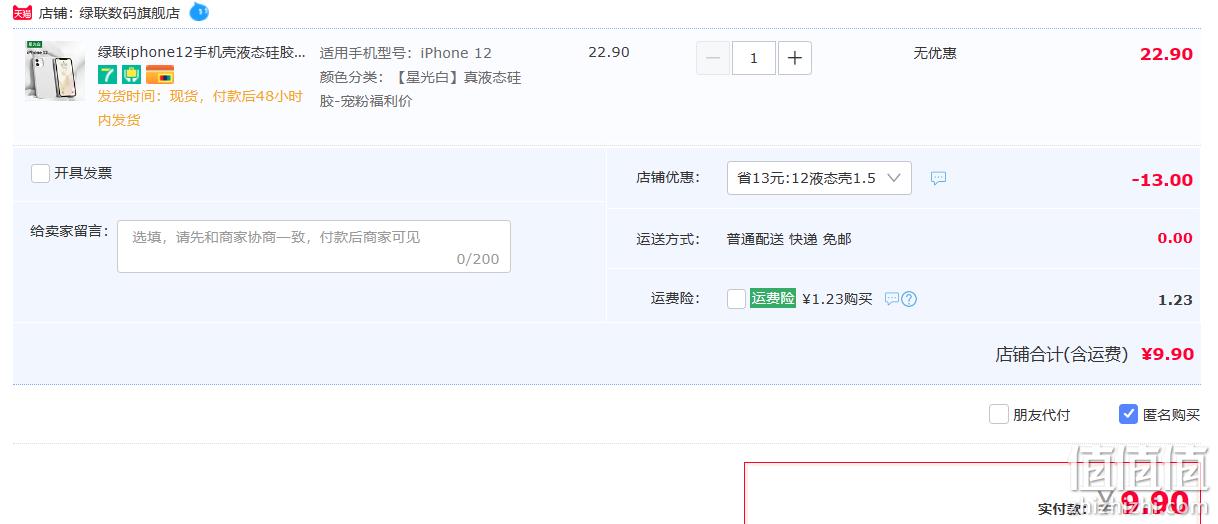1218x524 pixels.
Task: Click the credit card payment icon
Action: (x=160, y=75)
